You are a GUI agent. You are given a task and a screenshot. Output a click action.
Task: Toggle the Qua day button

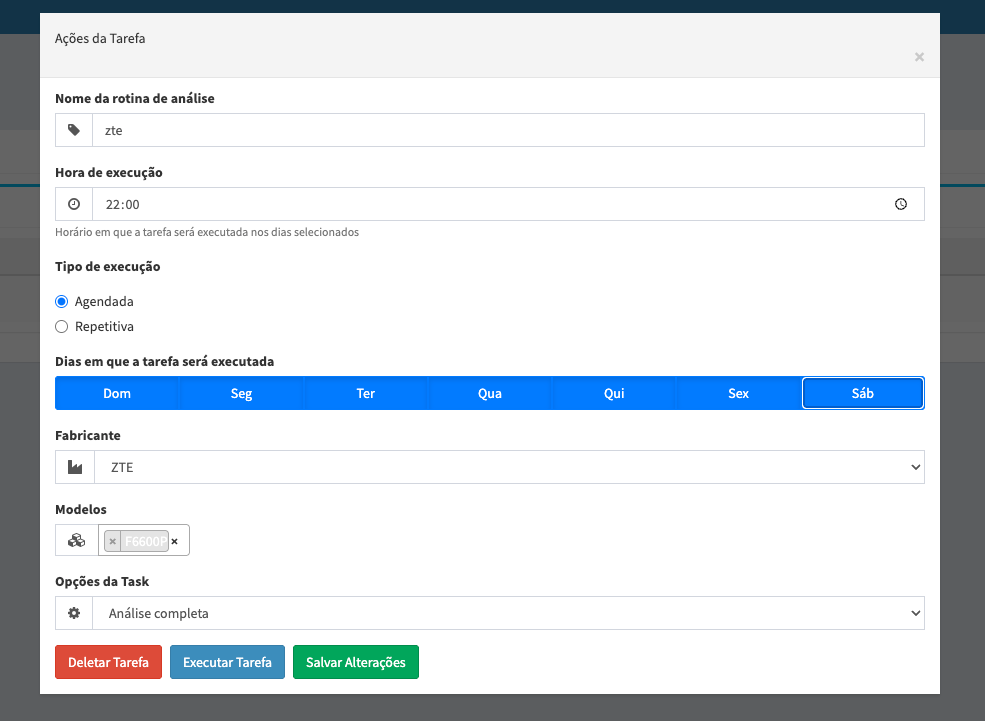[489, 393]
